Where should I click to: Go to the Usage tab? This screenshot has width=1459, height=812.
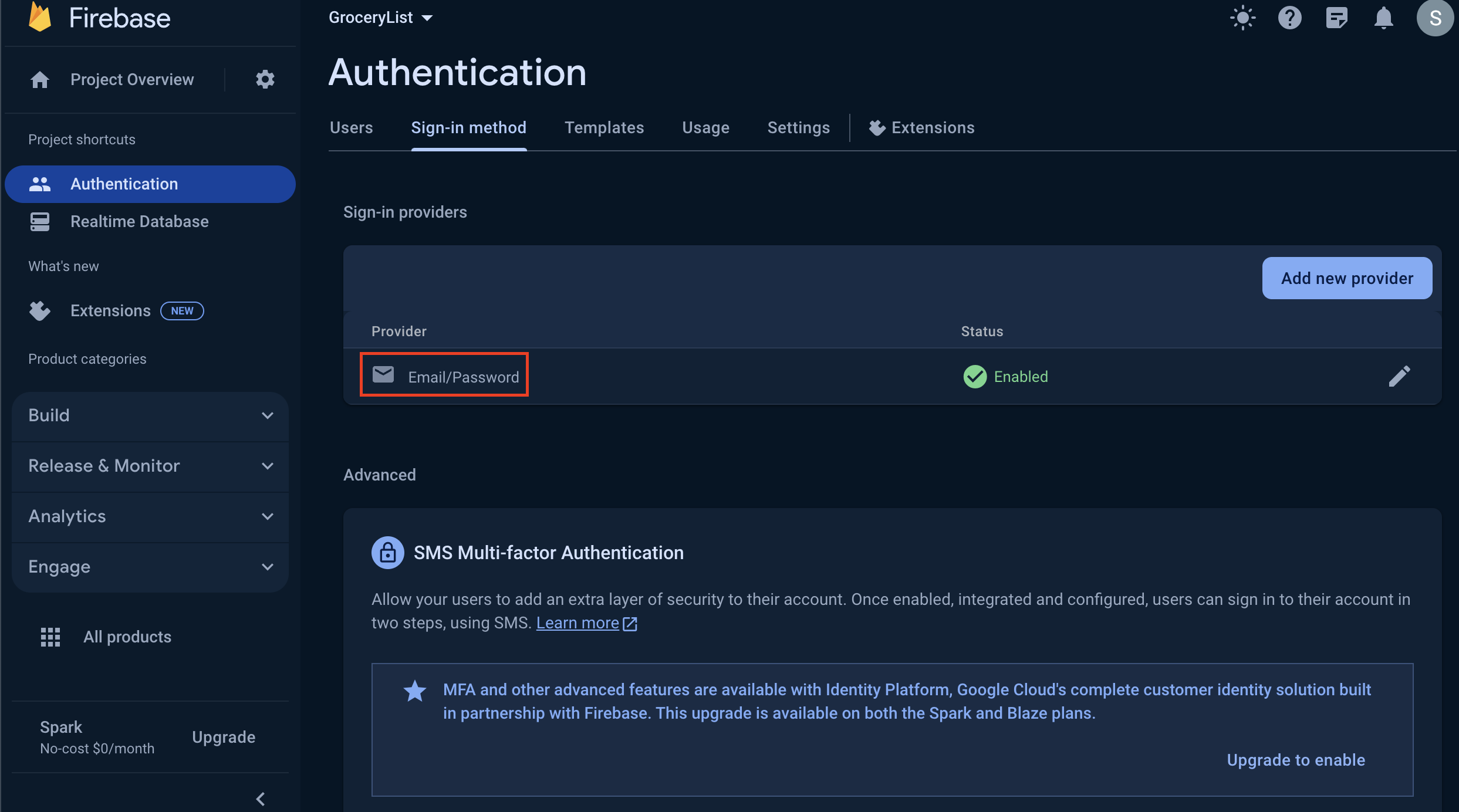[x=705, y=128]
